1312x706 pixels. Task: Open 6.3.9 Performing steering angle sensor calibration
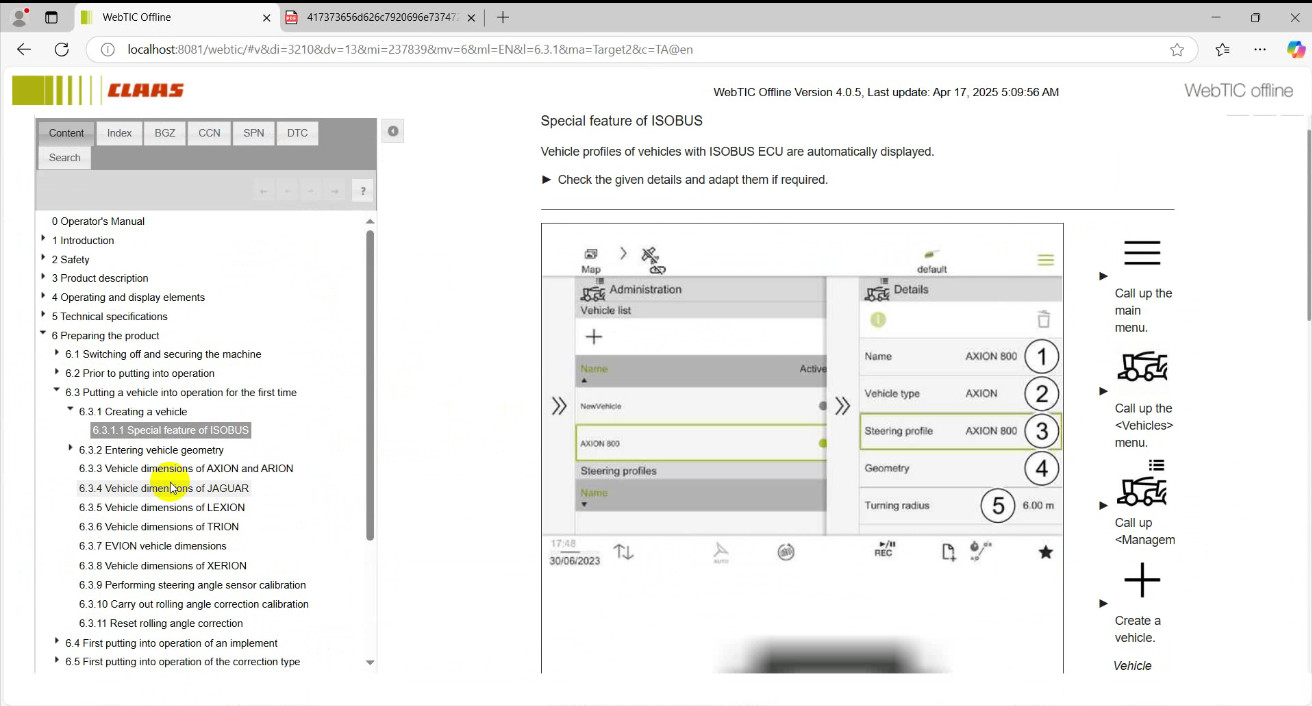[193, 585]
